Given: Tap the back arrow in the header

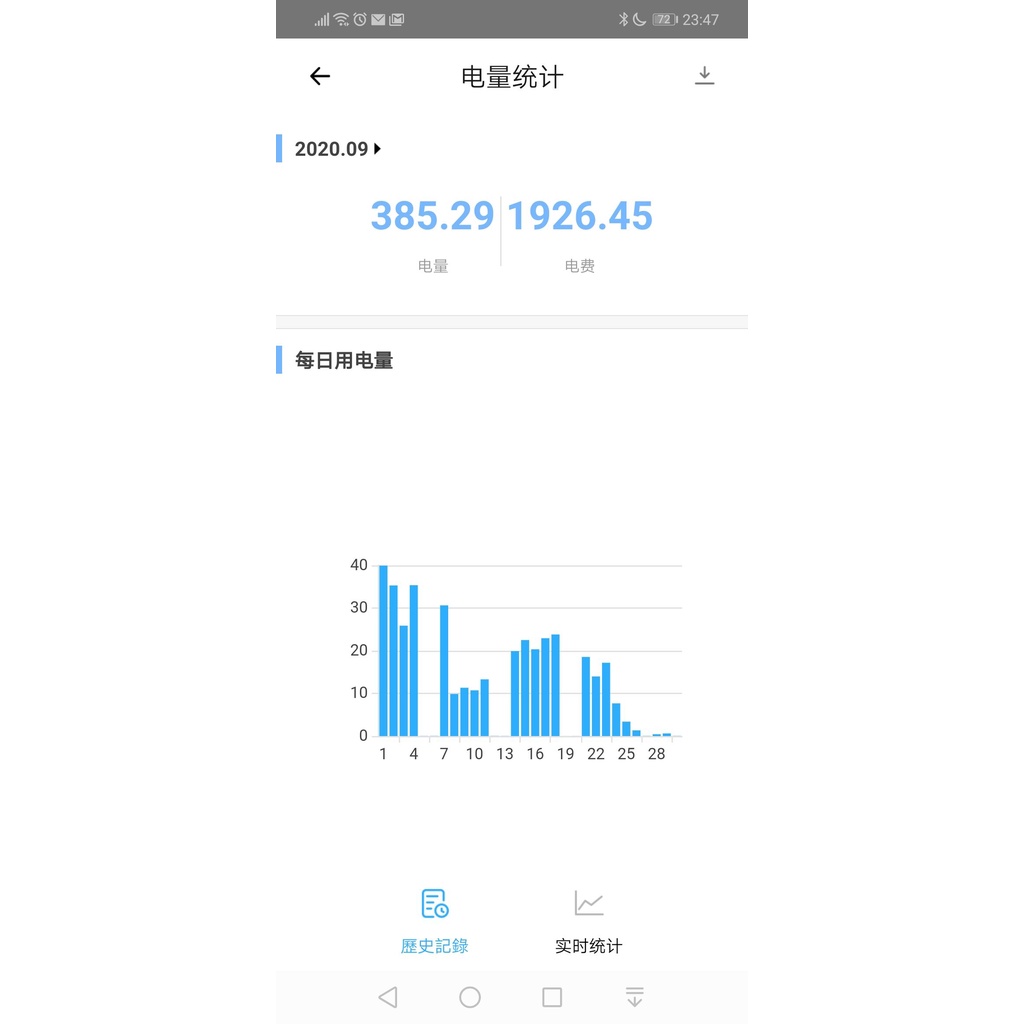Looking at the screenshot, I should coord(320,76).
